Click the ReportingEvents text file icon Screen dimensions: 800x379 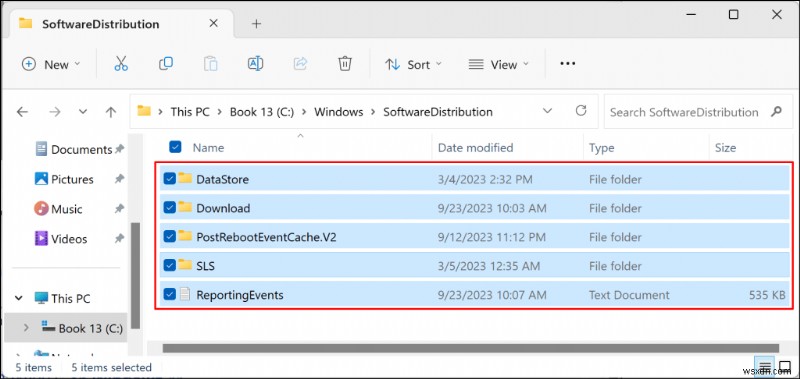185,294
